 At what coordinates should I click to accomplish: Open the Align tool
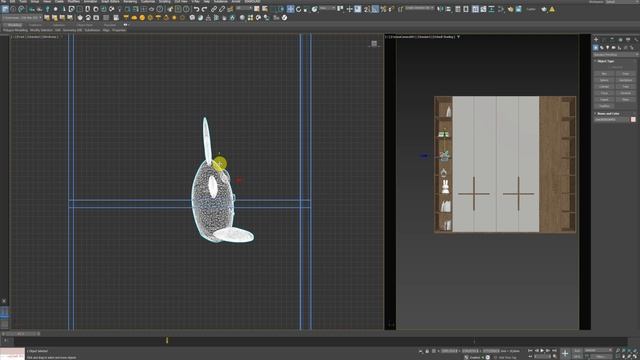tap(448, 9)
